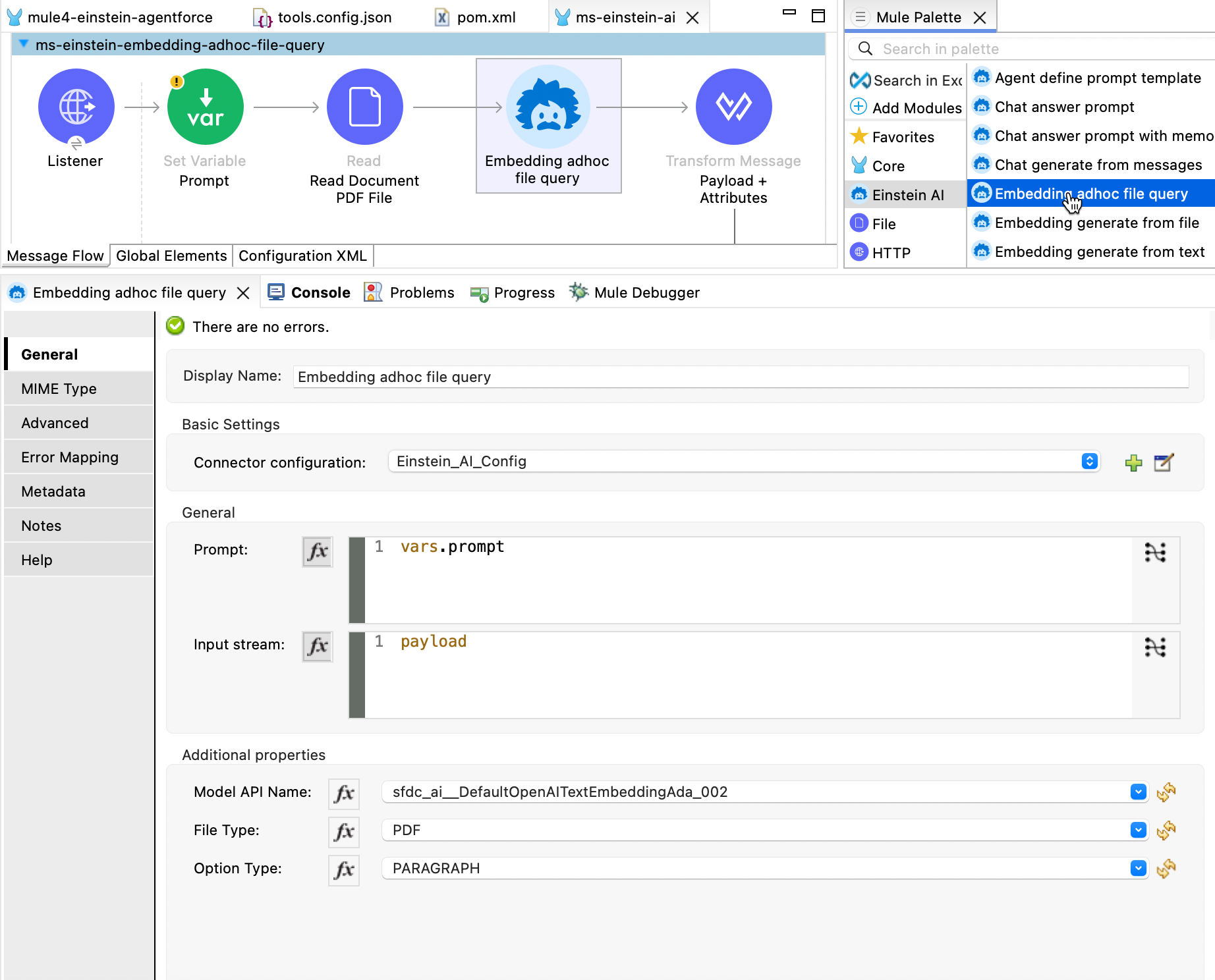Switch to mule4-einstein-agentforce tab
Screen dimensions: 1215x980
pos(109,18)
